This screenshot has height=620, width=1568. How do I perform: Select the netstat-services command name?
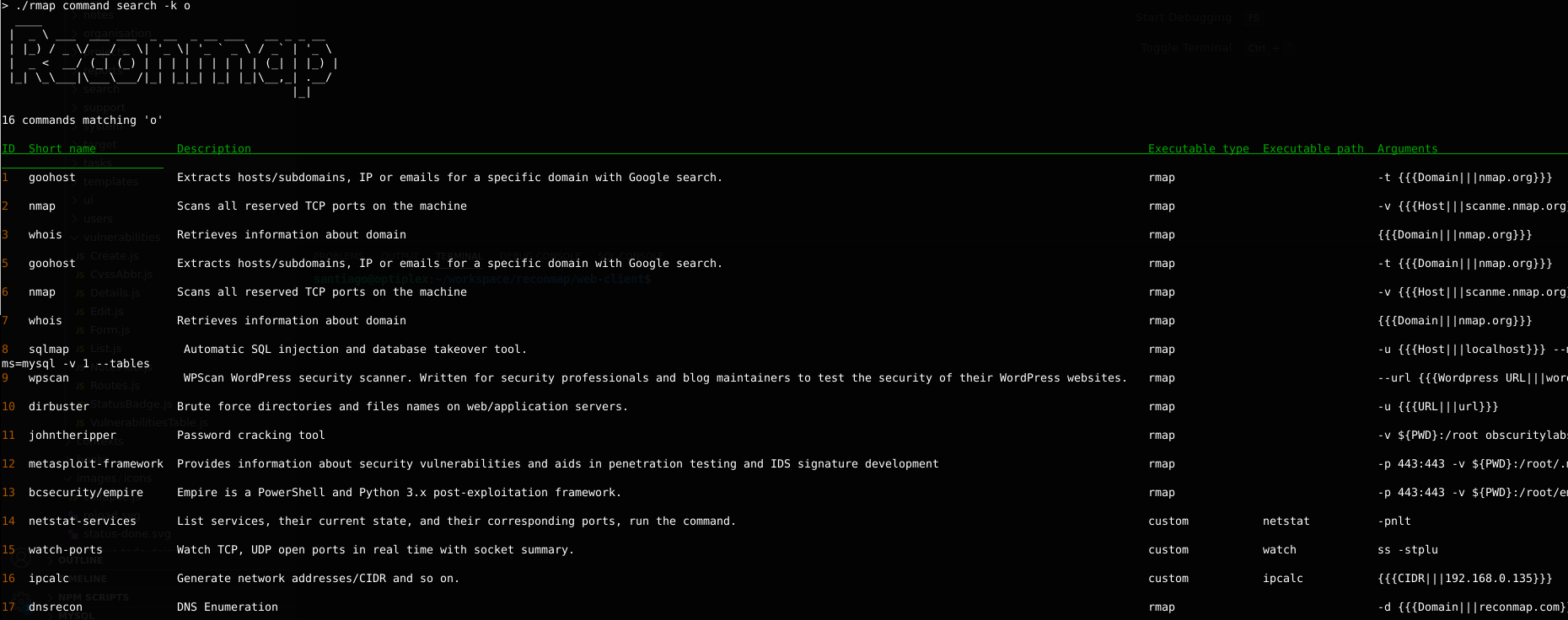pos(83,521)
